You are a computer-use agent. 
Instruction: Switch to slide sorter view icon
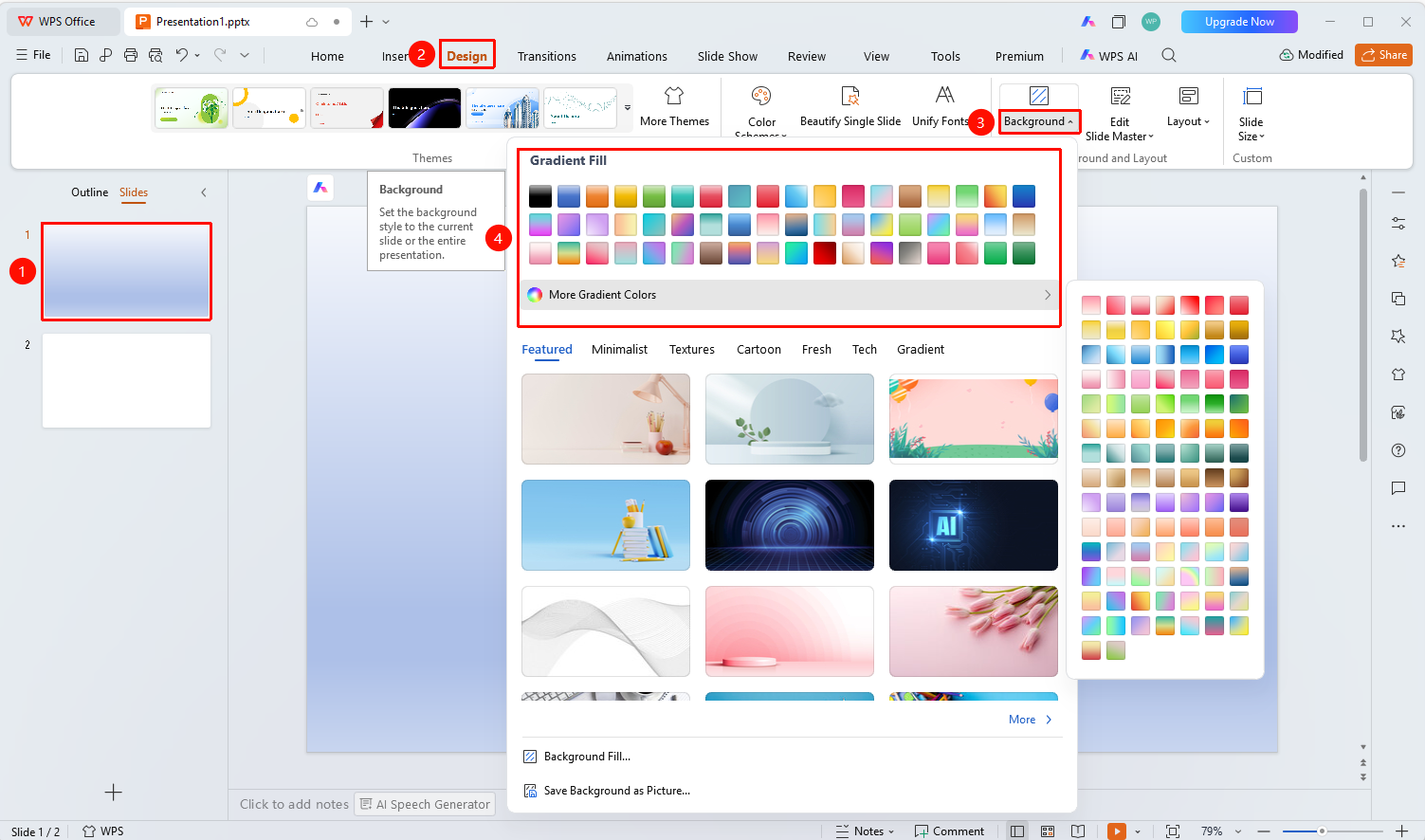(x=1048, y=831)
